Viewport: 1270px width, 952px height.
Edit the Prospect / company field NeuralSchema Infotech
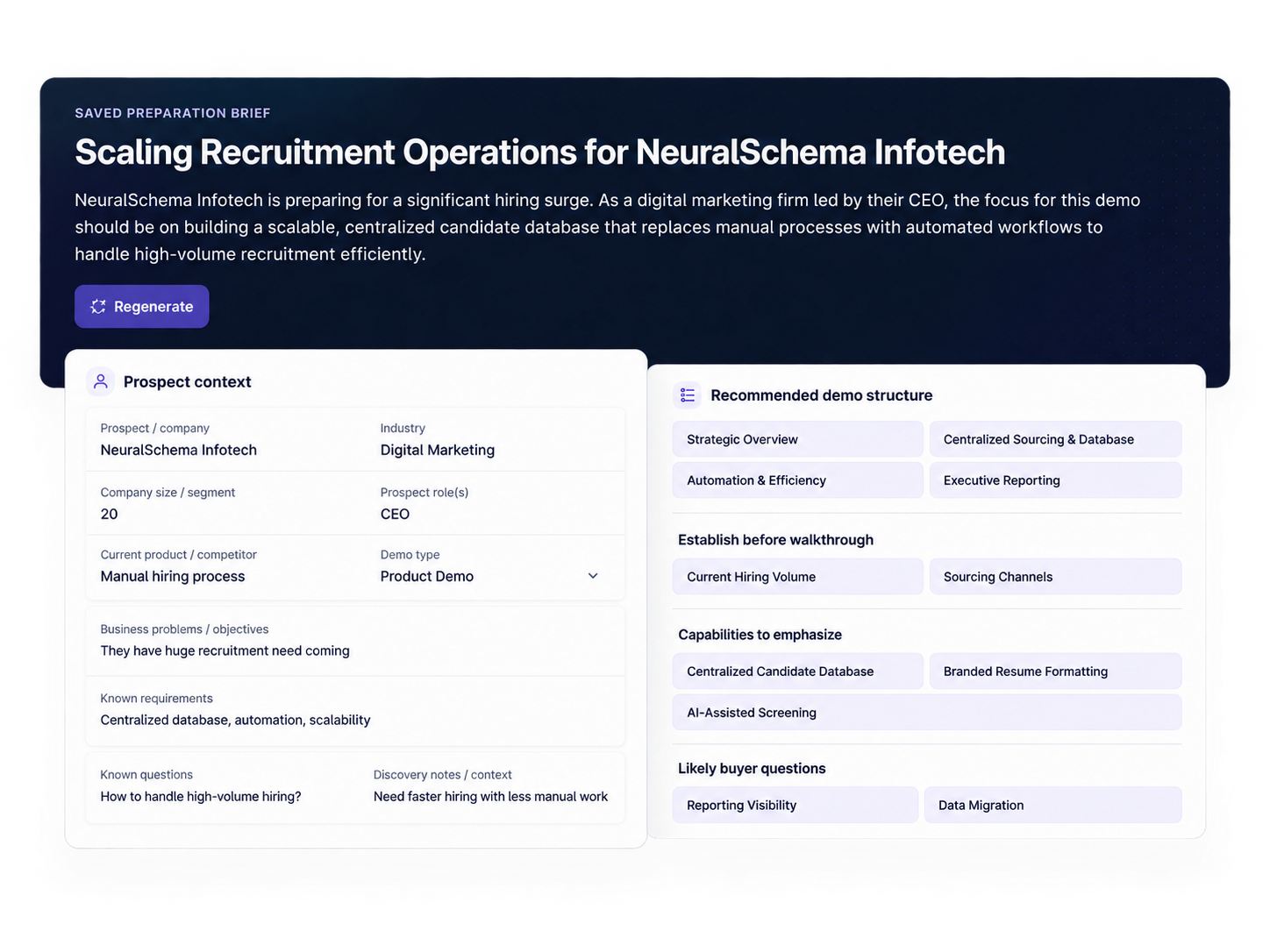click(x=179, y=450)
